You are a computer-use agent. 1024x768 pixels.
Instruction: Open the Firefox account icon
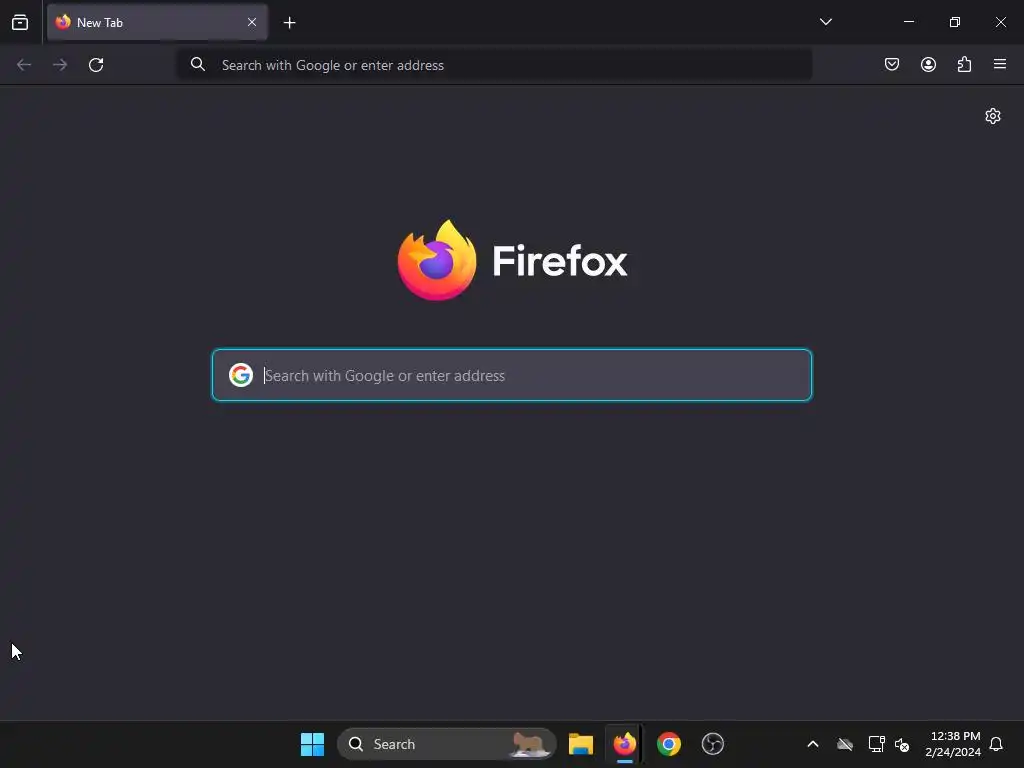point(928,64)
